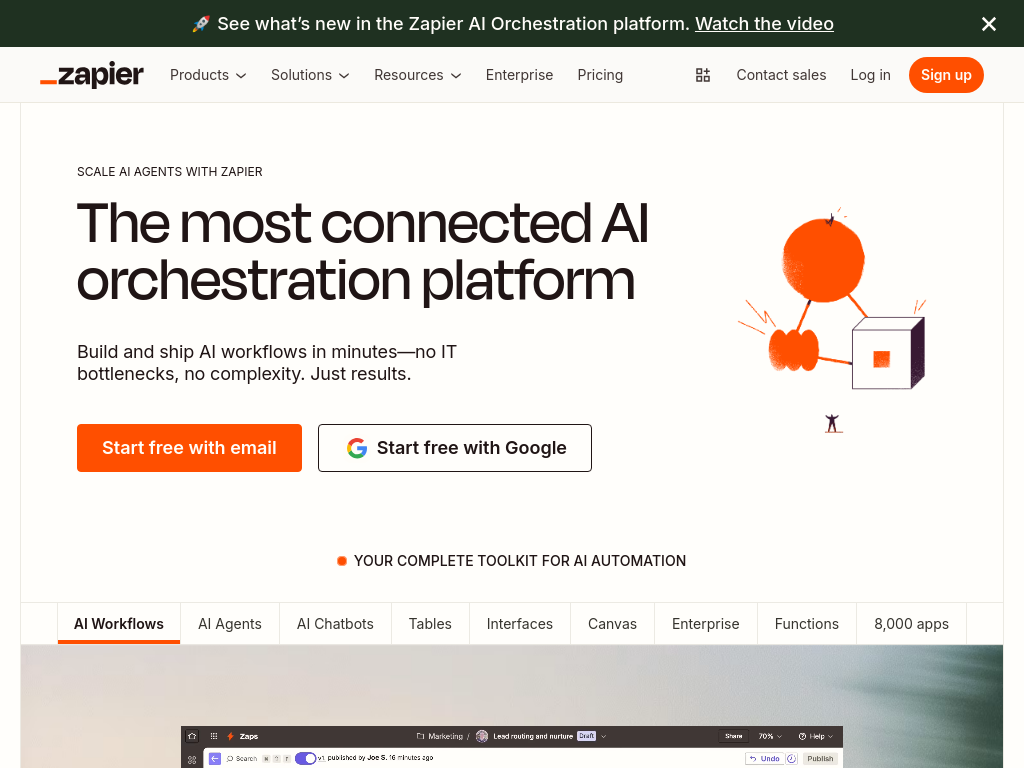1024x768 pixels.
Task: Click the Undo button in editor preview
Action: tap(765, 759)
